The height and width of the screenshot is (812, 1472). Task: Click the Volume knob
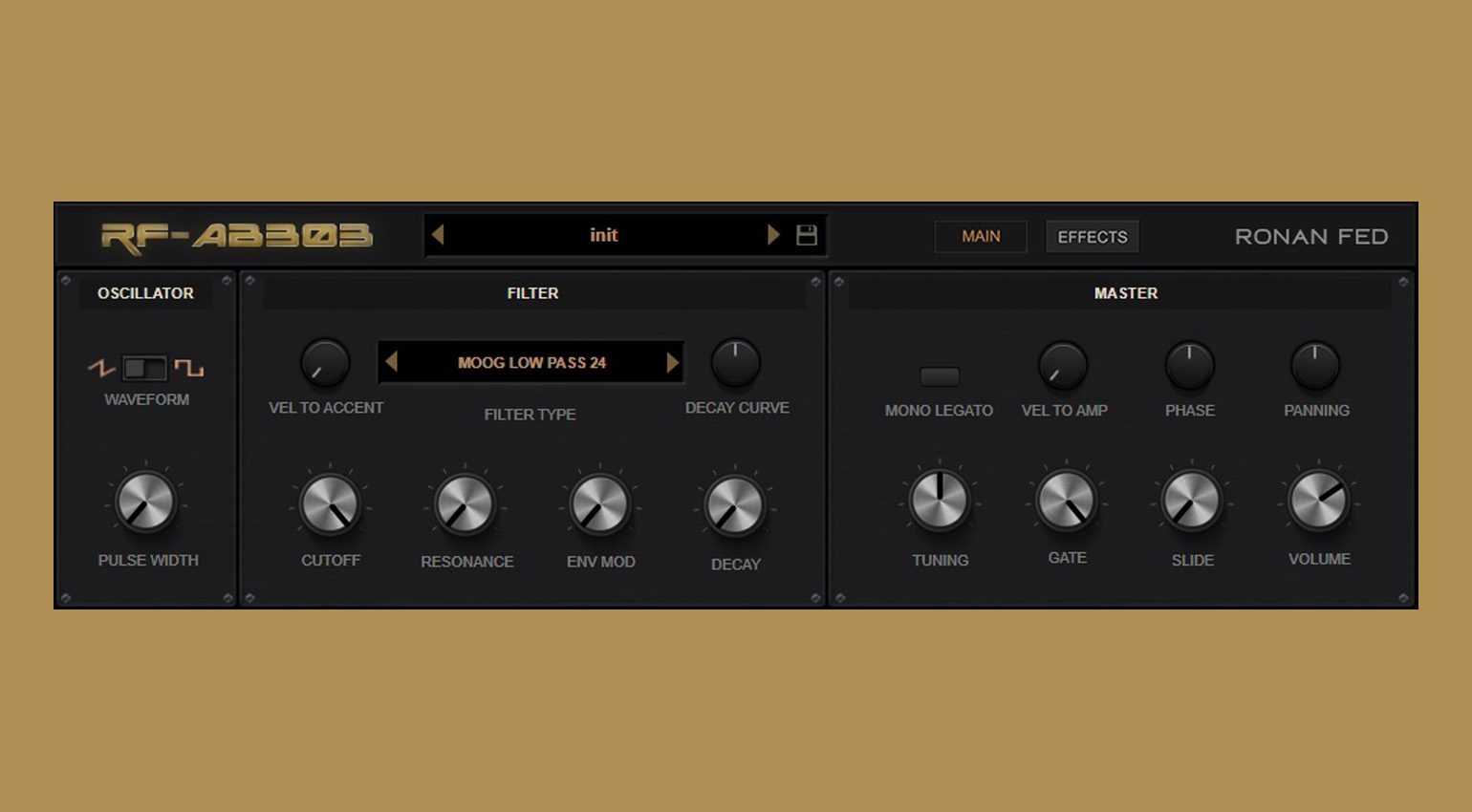(1318, 501)
